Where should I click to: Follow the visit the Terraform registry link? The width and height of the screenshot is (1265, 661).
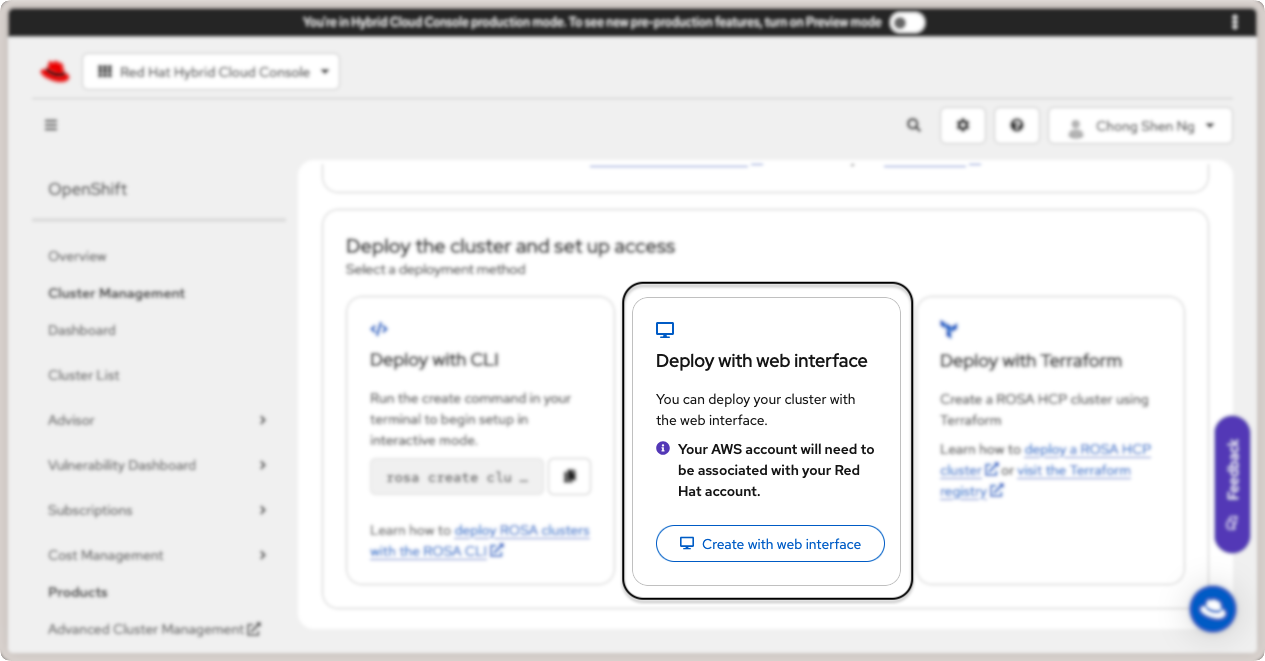click(x=1073, y=471)
